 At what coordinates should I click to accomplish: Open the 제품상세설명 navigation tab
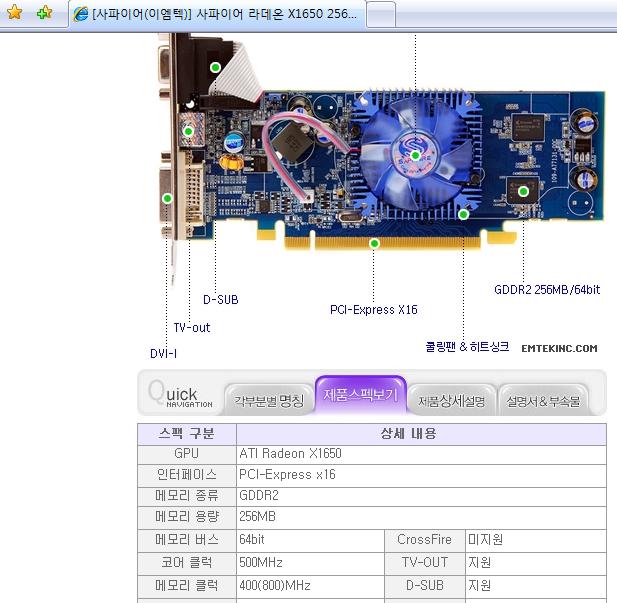coord(452,400)
